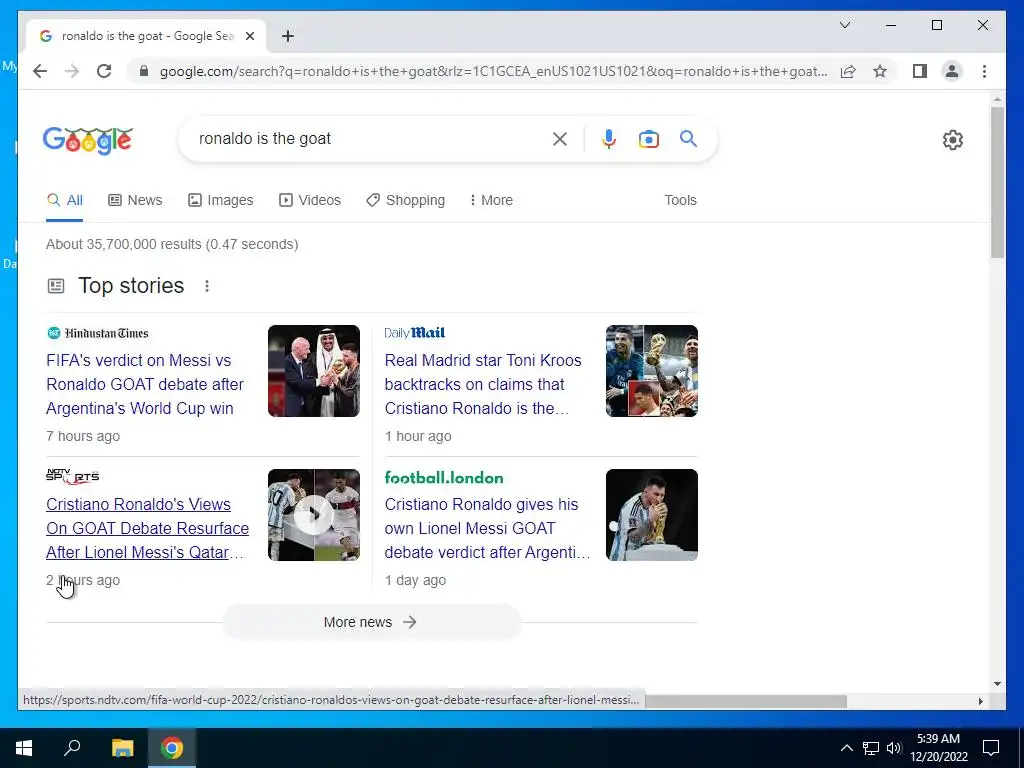1024x768 pixels.
Task: Click the football.london source logo
Action: (x=444, y=477)
